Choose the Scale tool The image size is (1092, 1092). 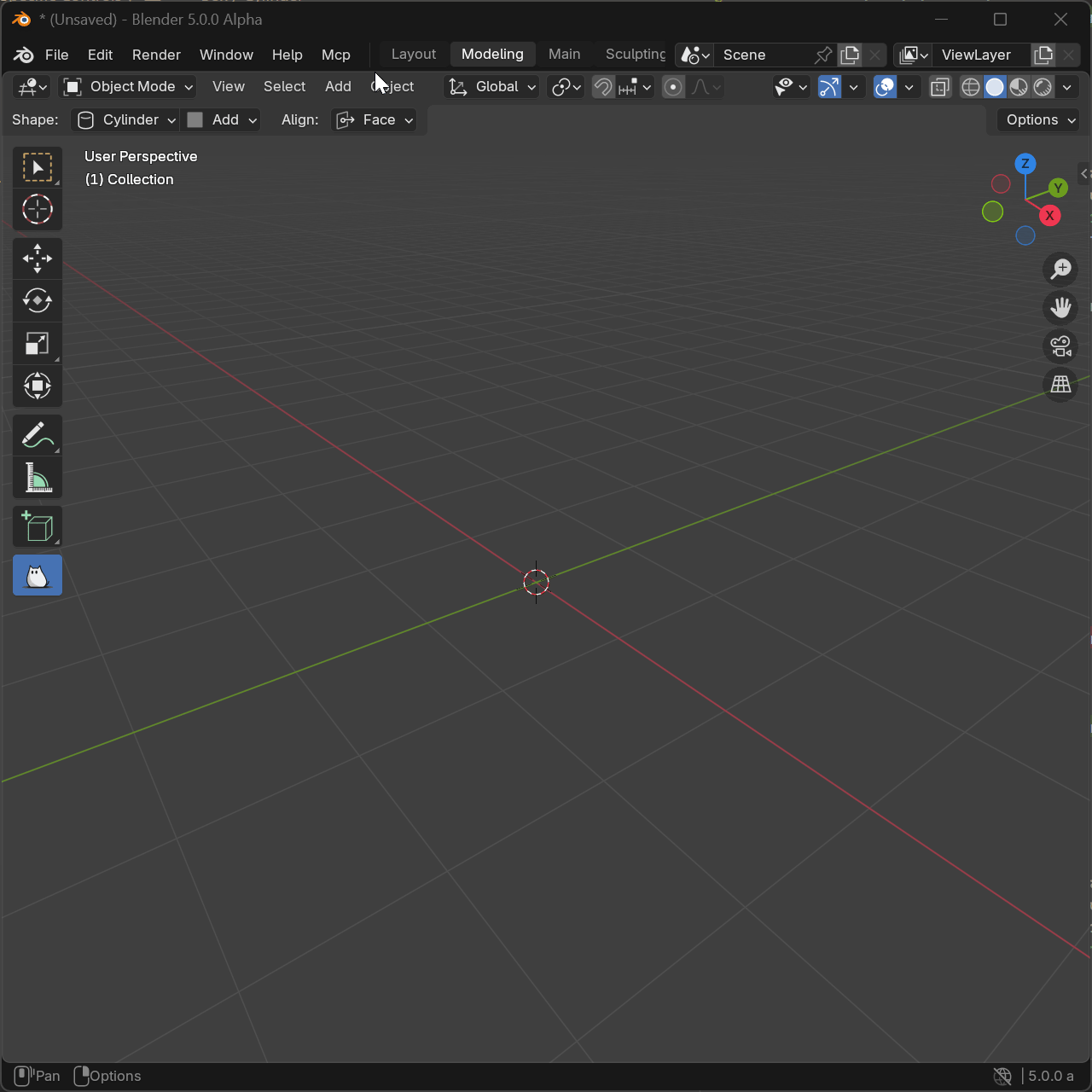(38, 344)
